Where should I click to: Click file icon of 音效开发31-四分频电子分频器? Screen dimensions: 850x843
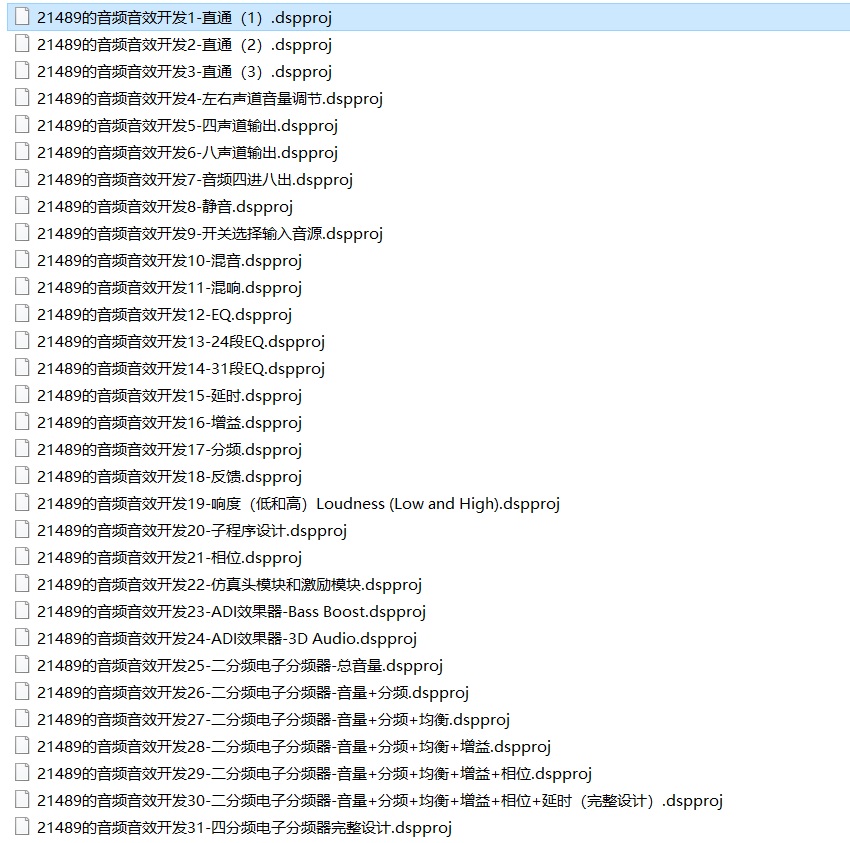tap(22, 827)
